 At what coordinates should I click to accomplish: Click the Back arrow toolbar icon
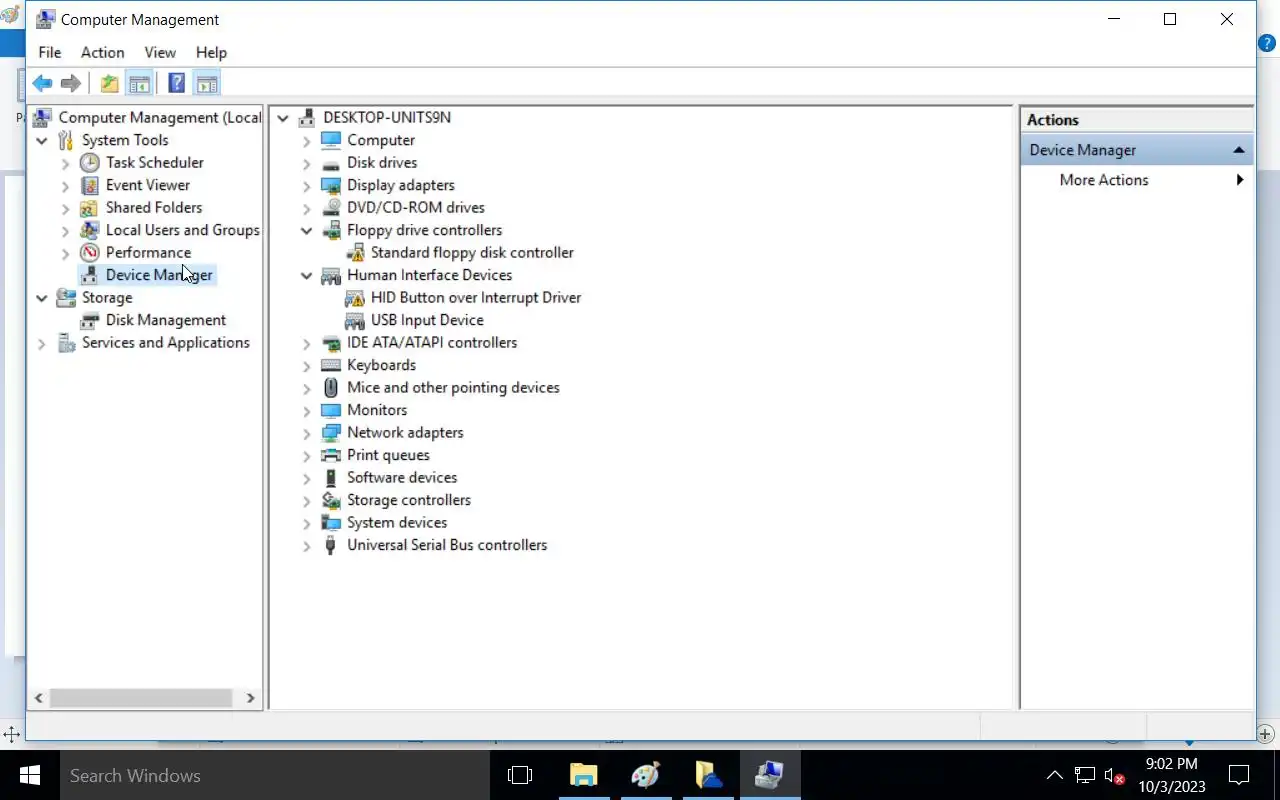[42, 84]
